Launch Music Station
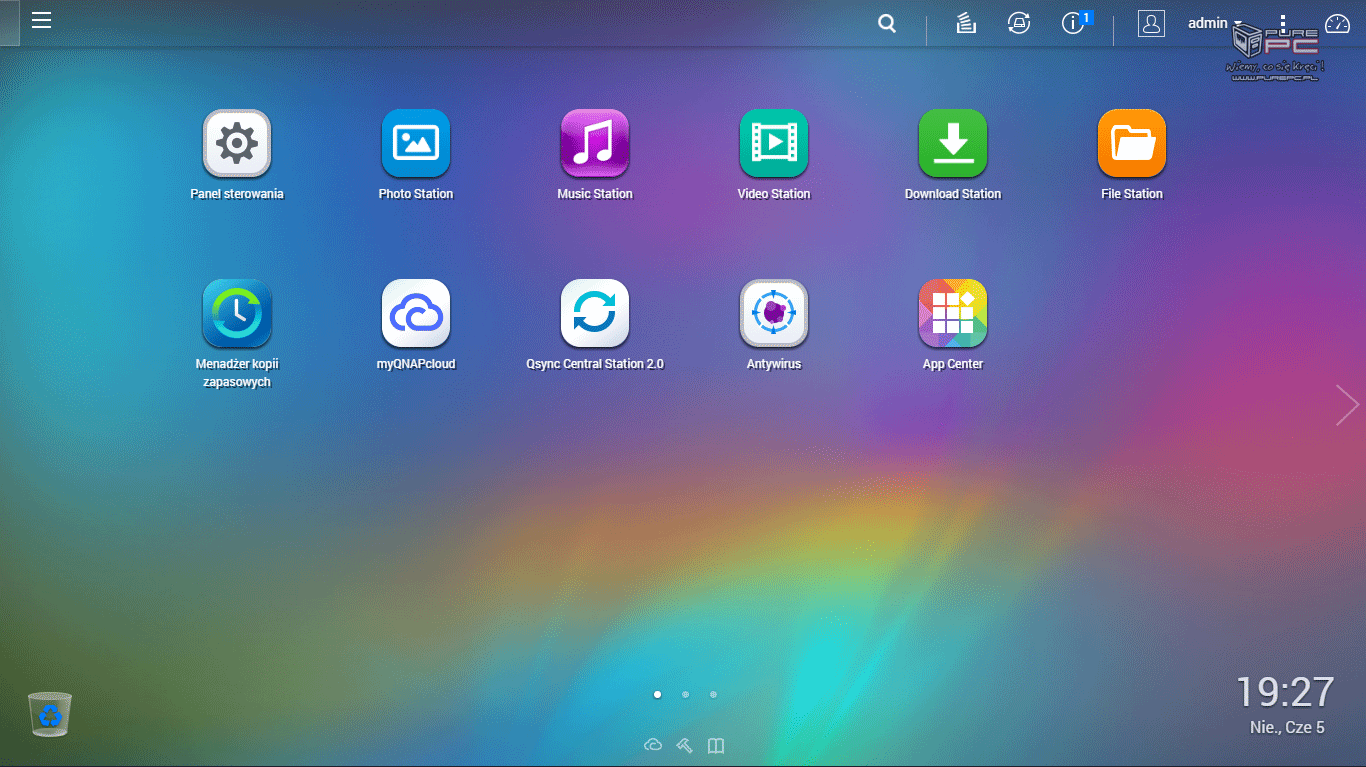 click(x=595, y=143)
